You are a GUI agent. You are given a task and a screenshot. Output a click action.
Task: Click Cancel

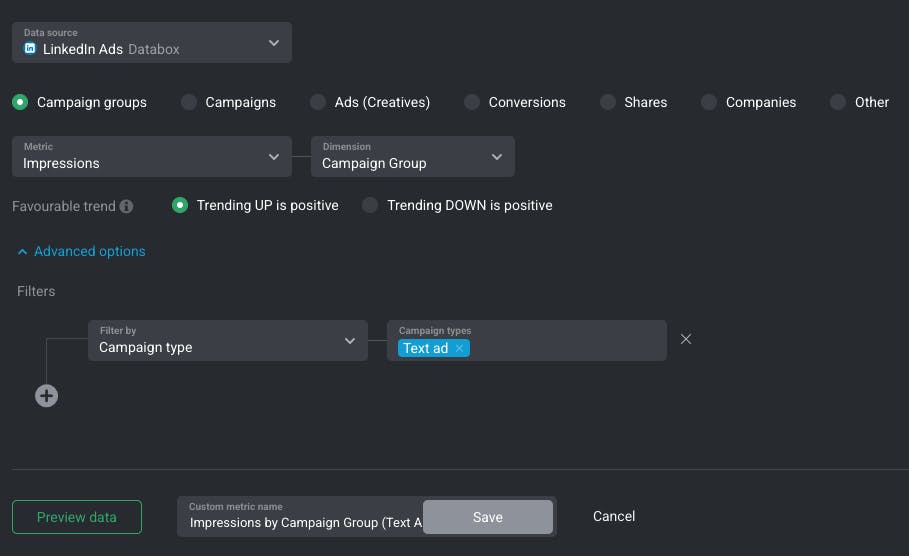click(x=614, y=517)
